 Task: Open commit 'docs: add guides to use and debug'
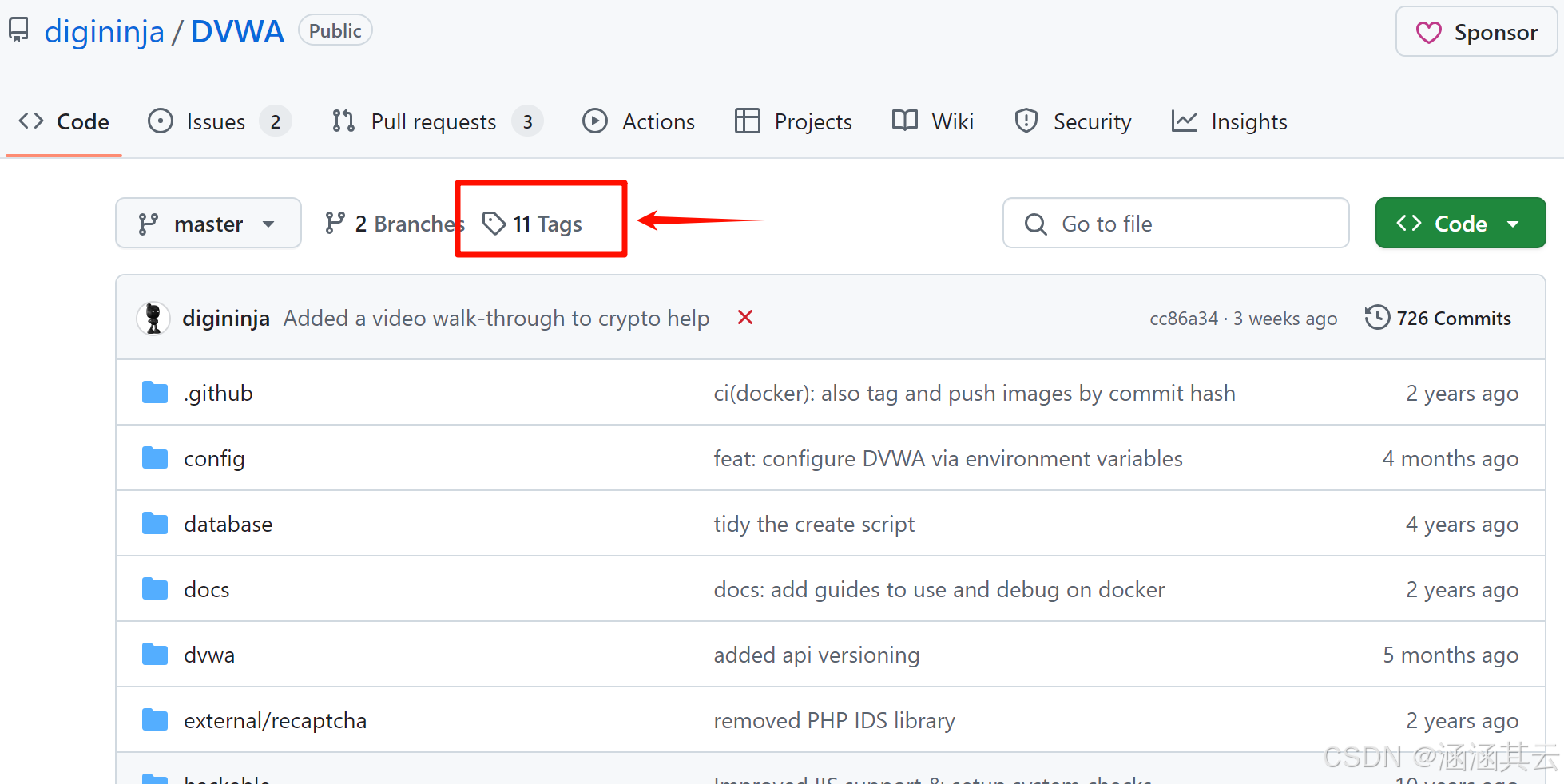939,589
